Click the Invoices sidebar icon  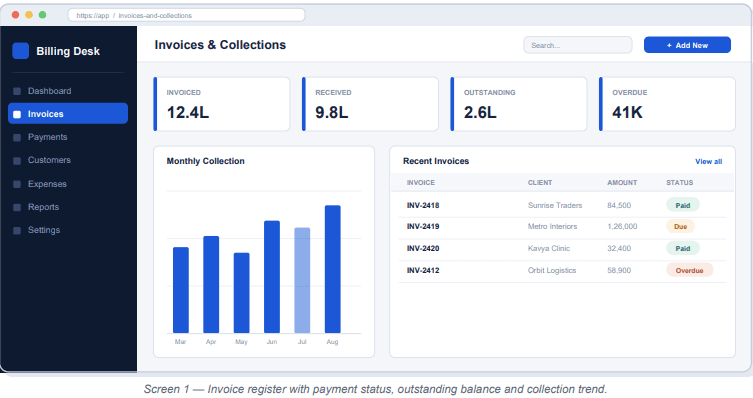pyautogui.click(x=17, y=114)
